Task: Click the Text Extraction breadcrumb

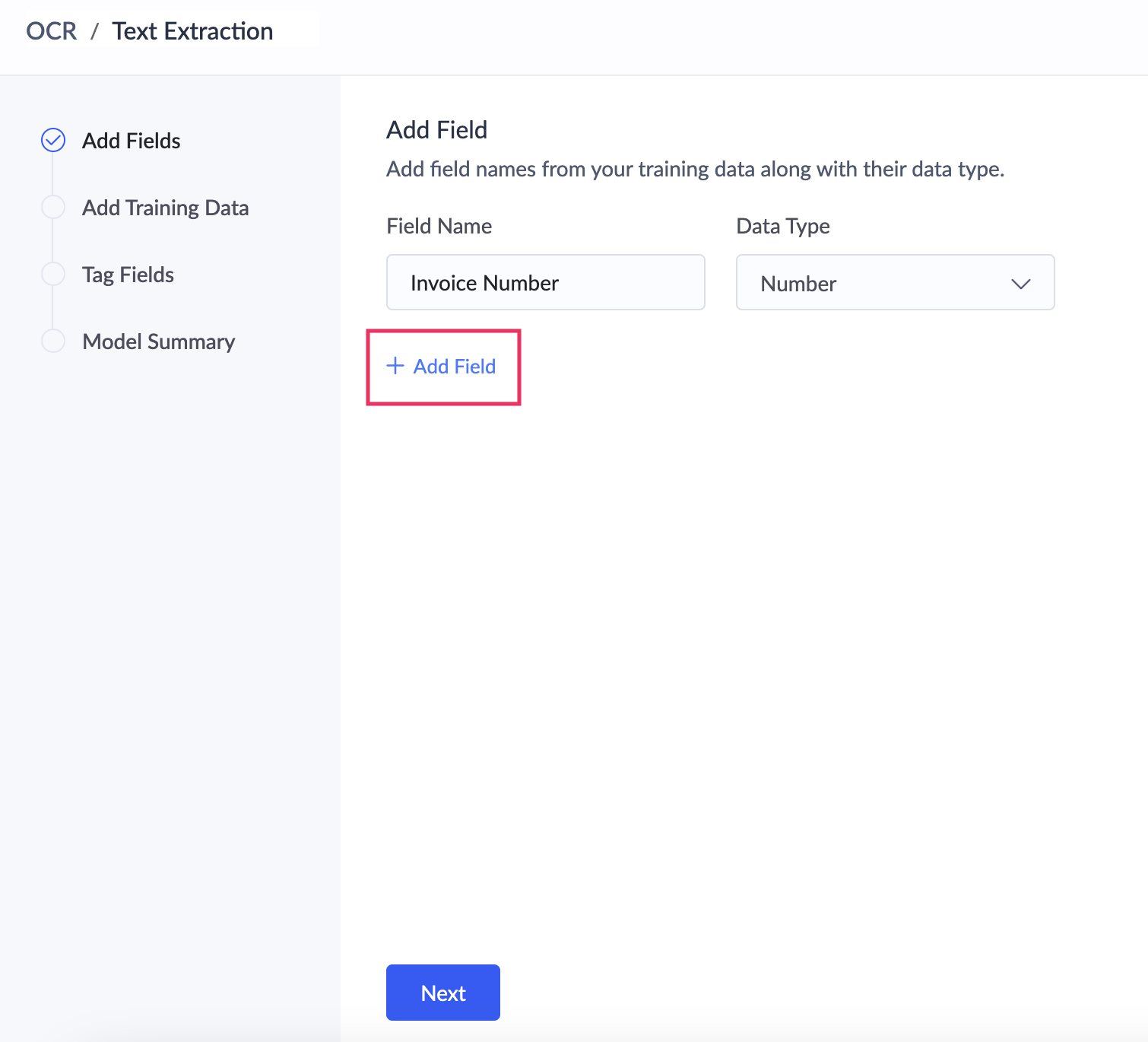Action: click(x=192, y=31)
